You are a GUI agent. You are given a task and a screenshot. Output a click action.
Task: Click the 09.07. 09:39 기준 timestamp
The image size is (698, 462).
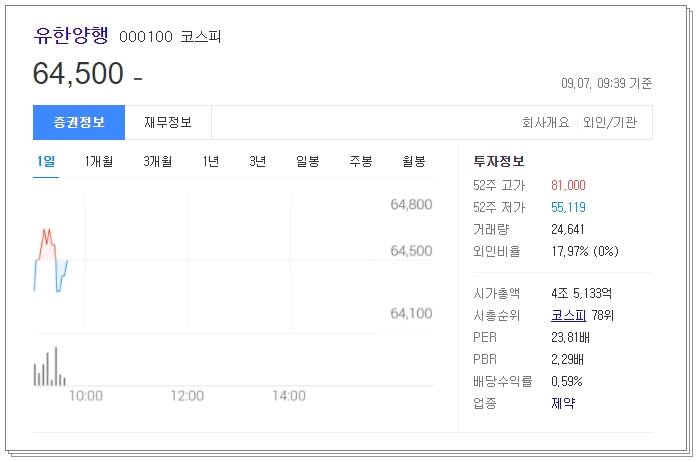[607, 83]
